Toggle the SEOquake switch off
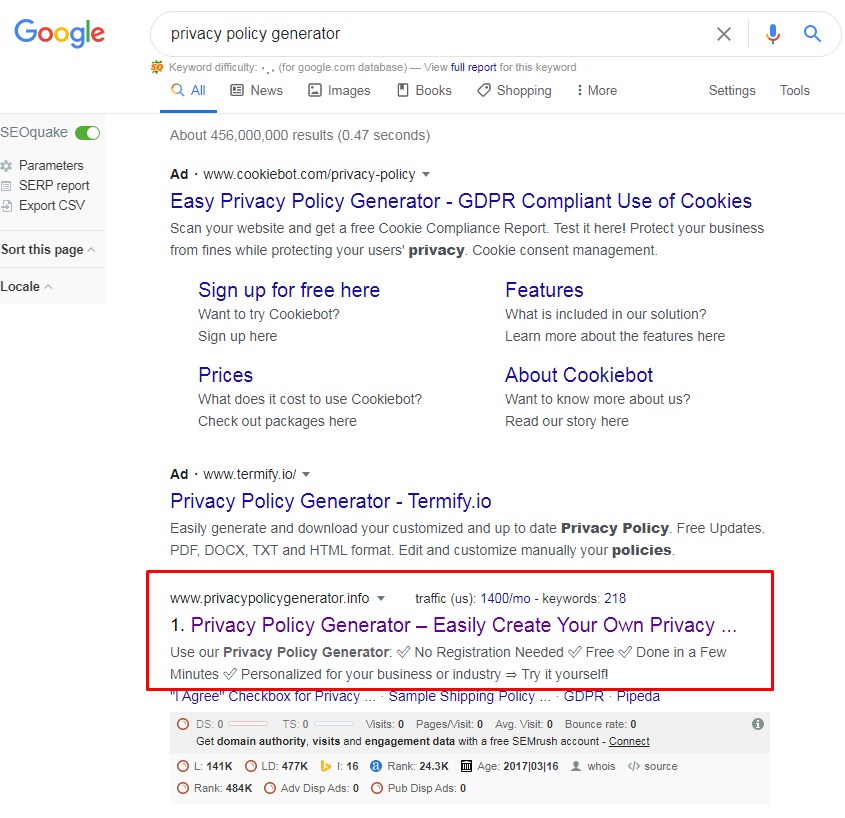This screenshot has width=845, height=818. [88, 133]
